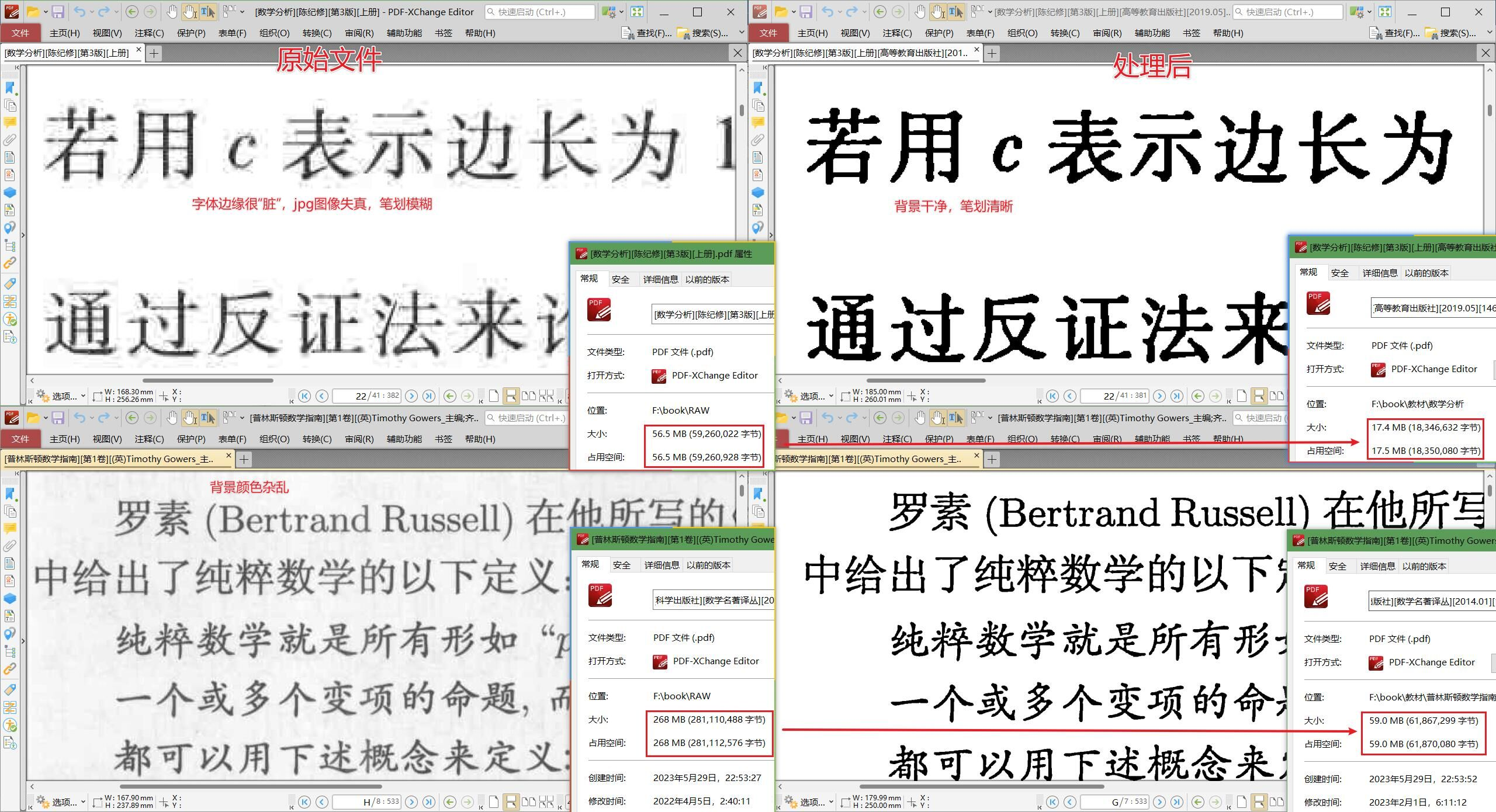Click Save icon in 原始文件 window toolbar

[57, 12]
